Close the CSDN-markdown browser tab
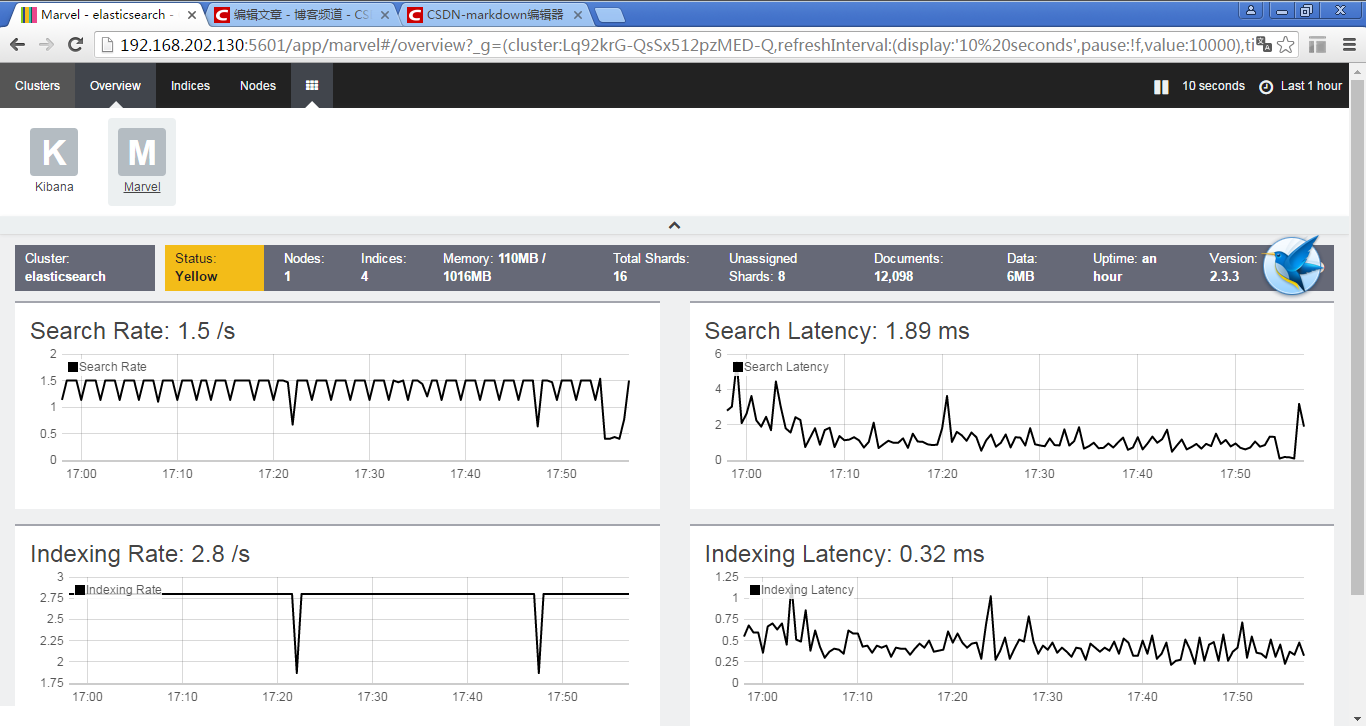1366x726 pixels. (580, 15)
